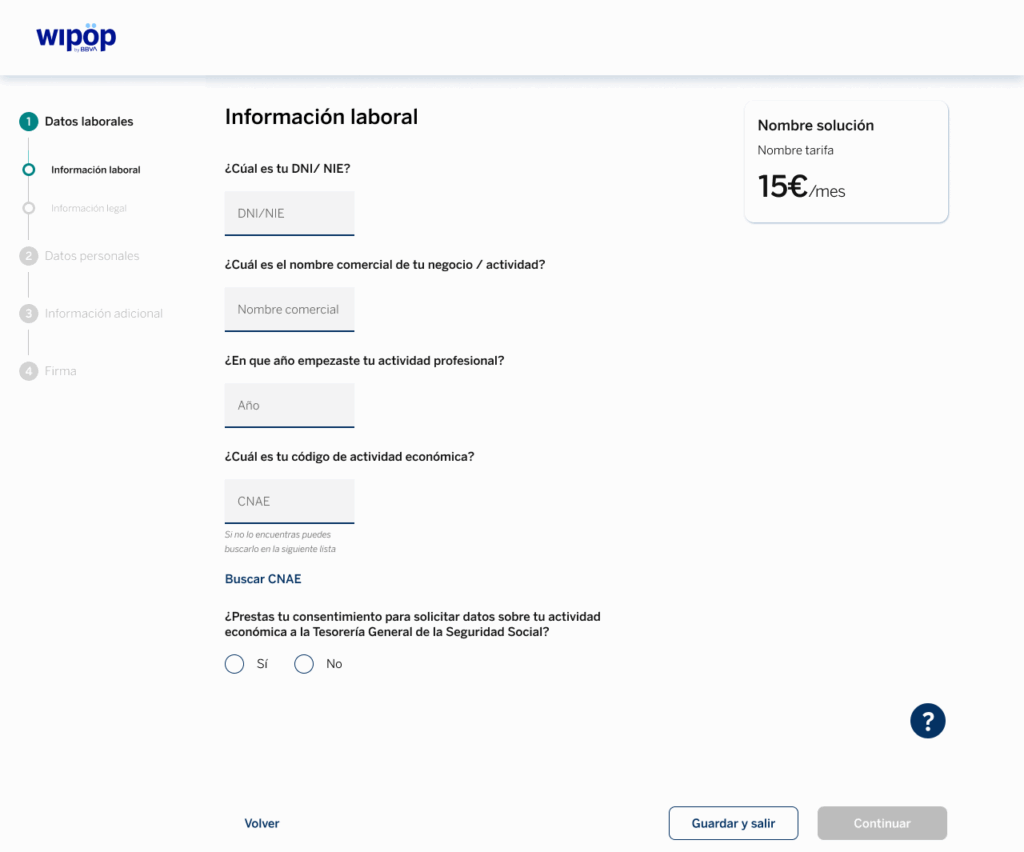This screenshot has width=1024, height=852.
Task: Select the No consent radio button
Action: [x=304, y=664]
